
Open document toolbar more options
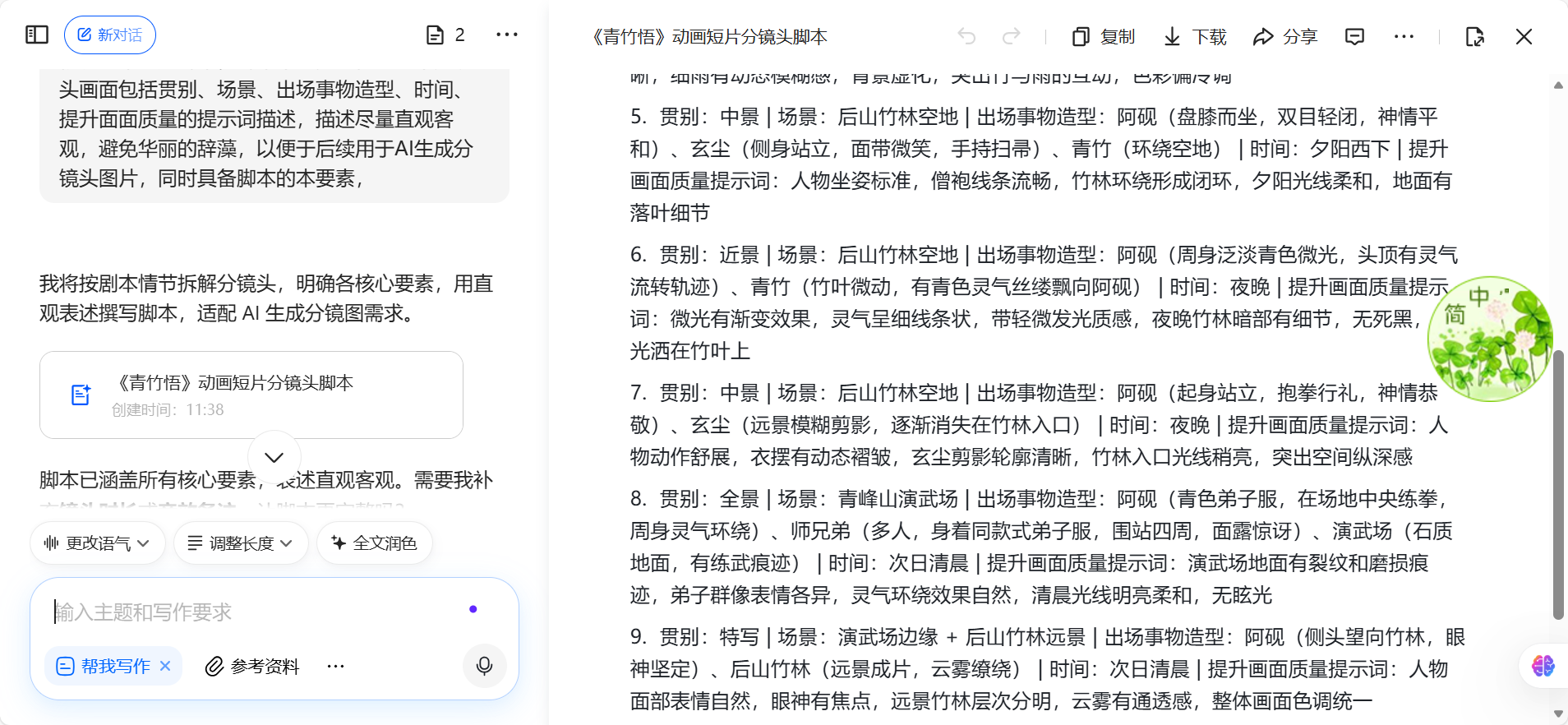[x=1404, y=36]
